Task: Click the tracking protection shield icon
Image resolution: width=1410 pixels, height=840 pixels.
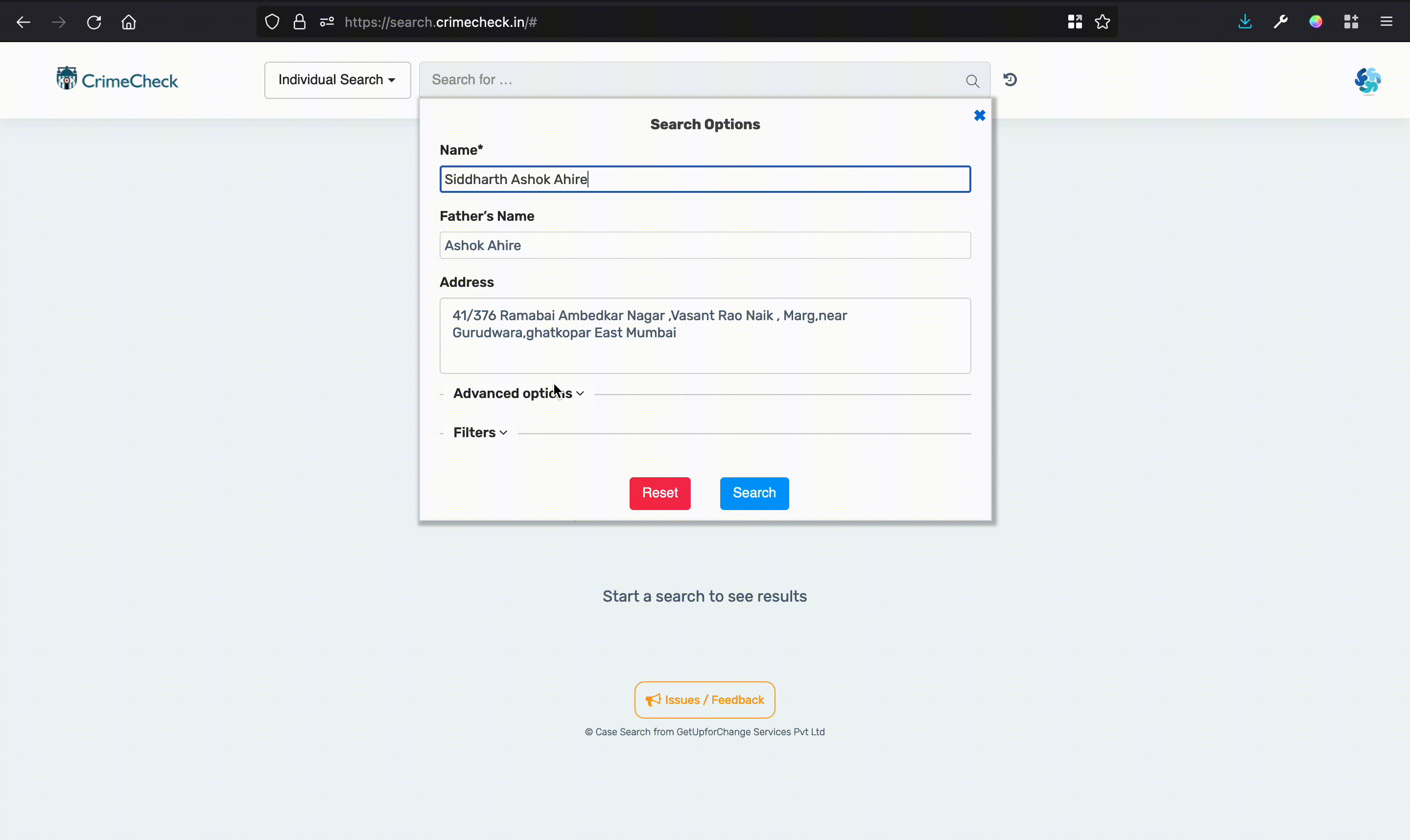Action: 272,22
